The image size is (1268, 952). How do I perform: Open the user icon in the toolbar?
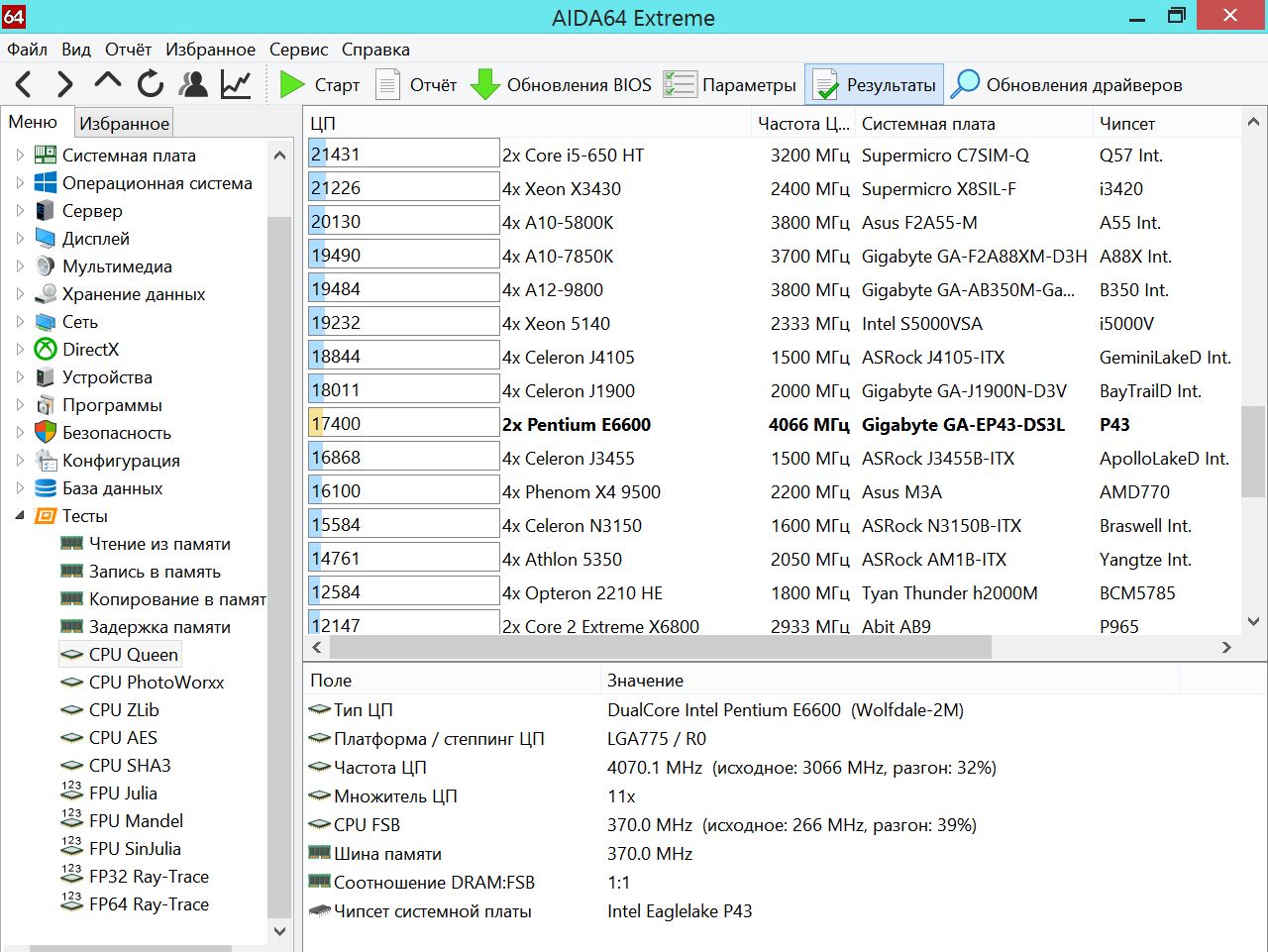(194, 84)
